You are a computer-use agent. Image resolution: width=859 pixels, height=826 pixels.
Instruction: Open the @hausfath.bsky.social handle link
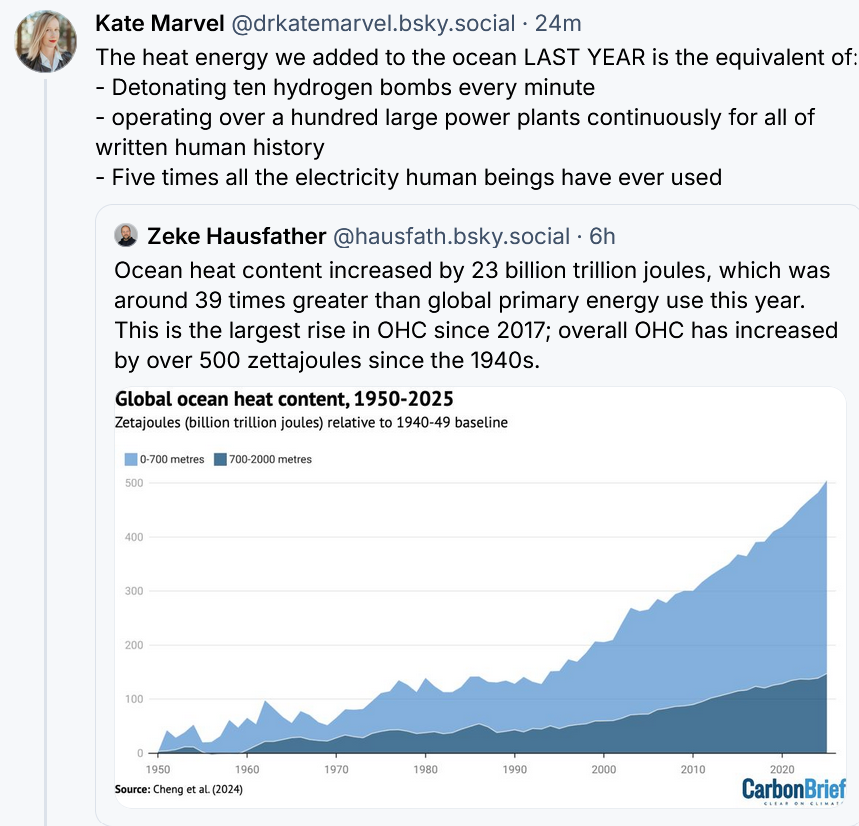(452, 236)
